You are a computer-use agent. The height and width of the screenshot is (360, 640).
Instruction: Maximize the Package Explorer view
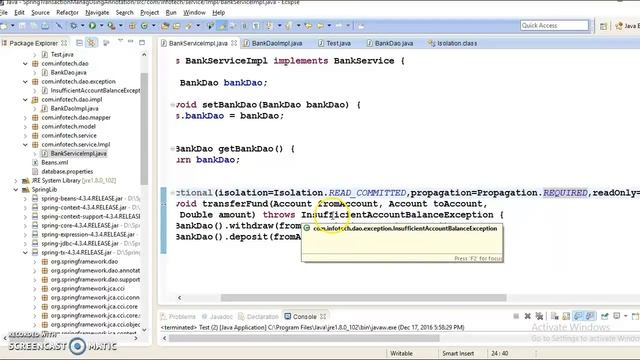point(142,42)
